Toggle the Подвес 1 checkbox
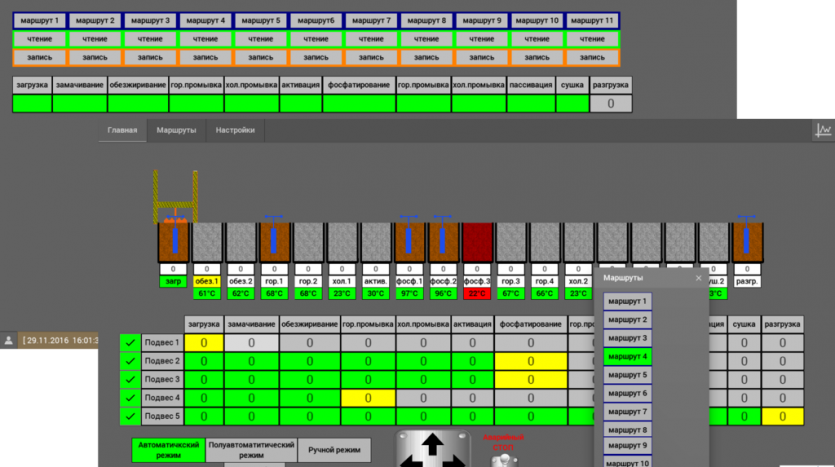This screenshot has width=835, height=467. [130, 342]
